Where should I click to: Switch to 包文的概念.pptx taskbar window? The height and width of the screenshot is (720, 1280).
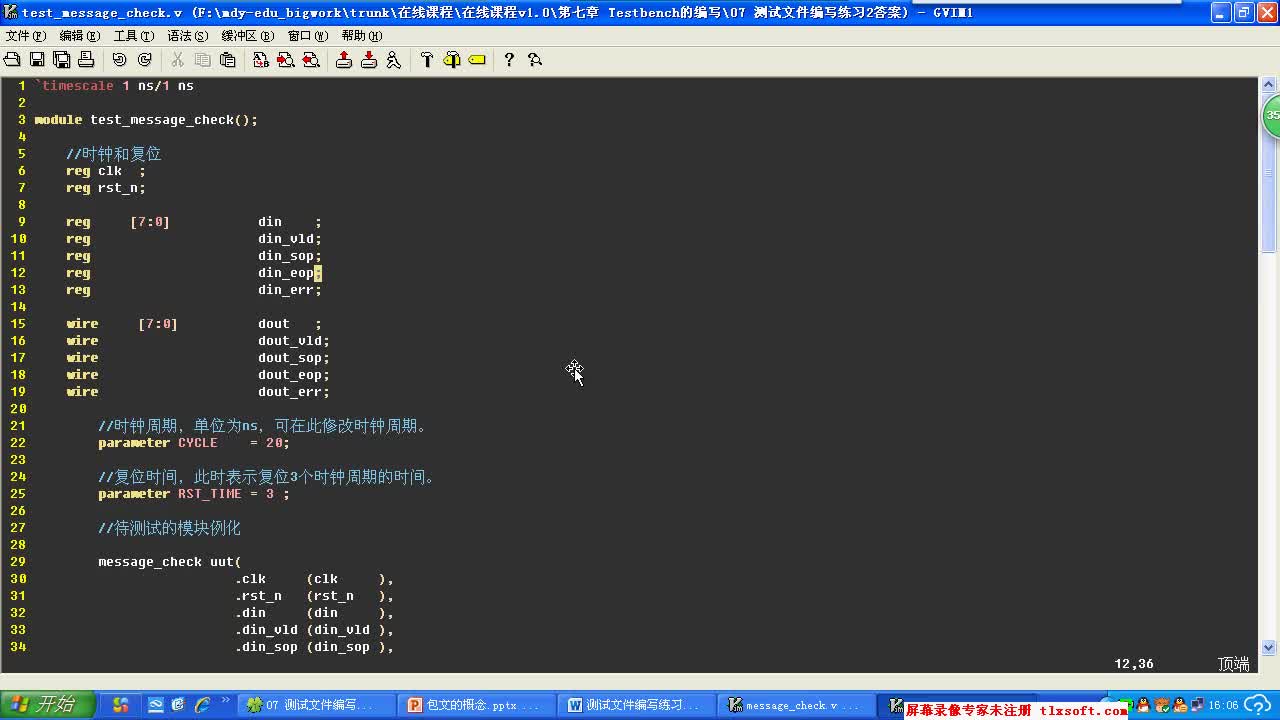coord(475,705)
